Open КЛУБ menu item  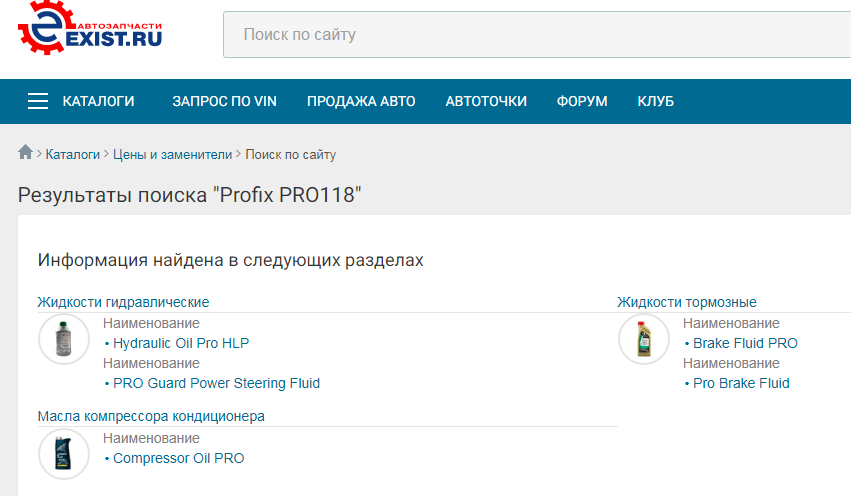[x=656, y=101]
